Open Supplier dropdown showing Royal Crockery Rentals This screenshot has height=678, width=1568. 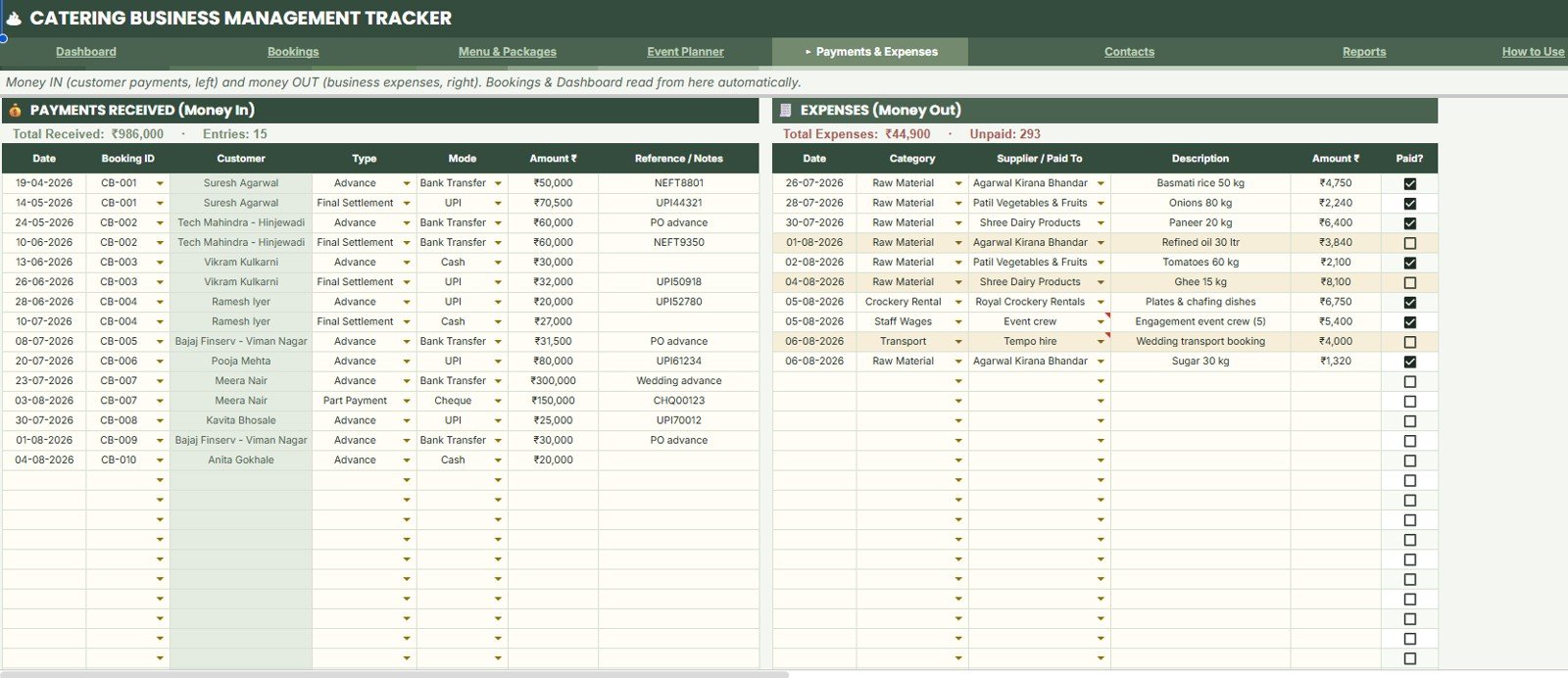[1101, 302]
